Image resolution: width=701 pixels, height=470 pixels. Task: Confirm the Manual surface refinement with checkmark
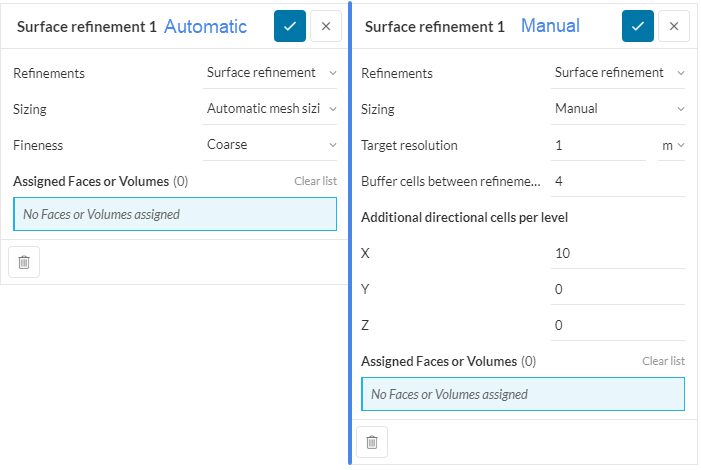[x=638, y=26]
